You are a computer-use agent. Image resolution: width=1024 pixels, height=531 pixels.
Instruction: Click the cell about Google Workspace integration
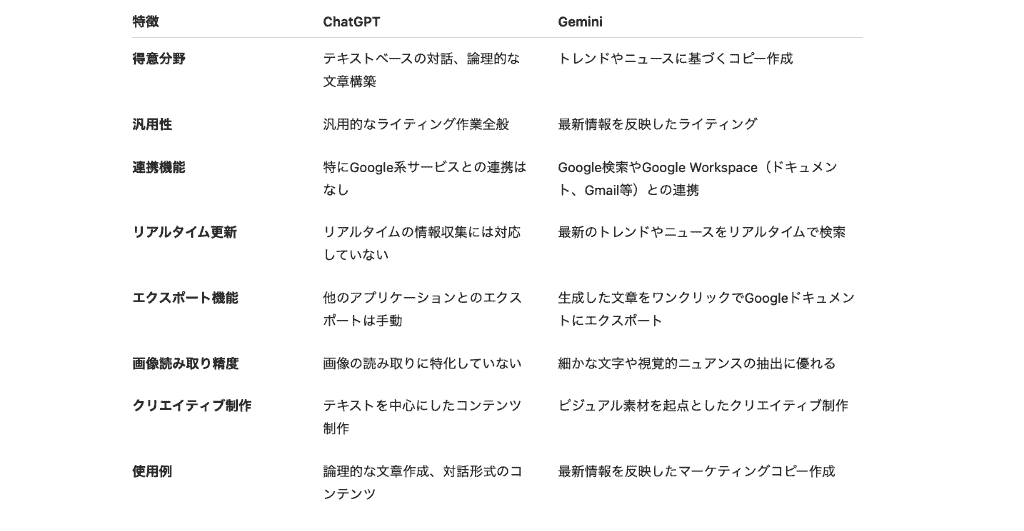[x=697, y=178]
